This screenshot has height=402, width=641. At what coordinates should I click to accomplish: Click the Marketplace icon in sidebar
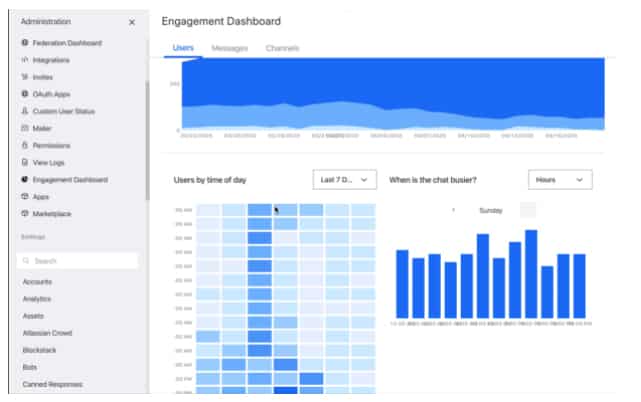pos(25,213)
